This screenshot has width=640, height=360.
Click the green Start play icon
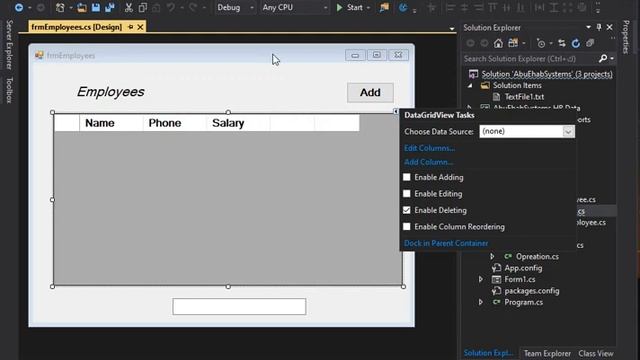click(x=339, y=7)
